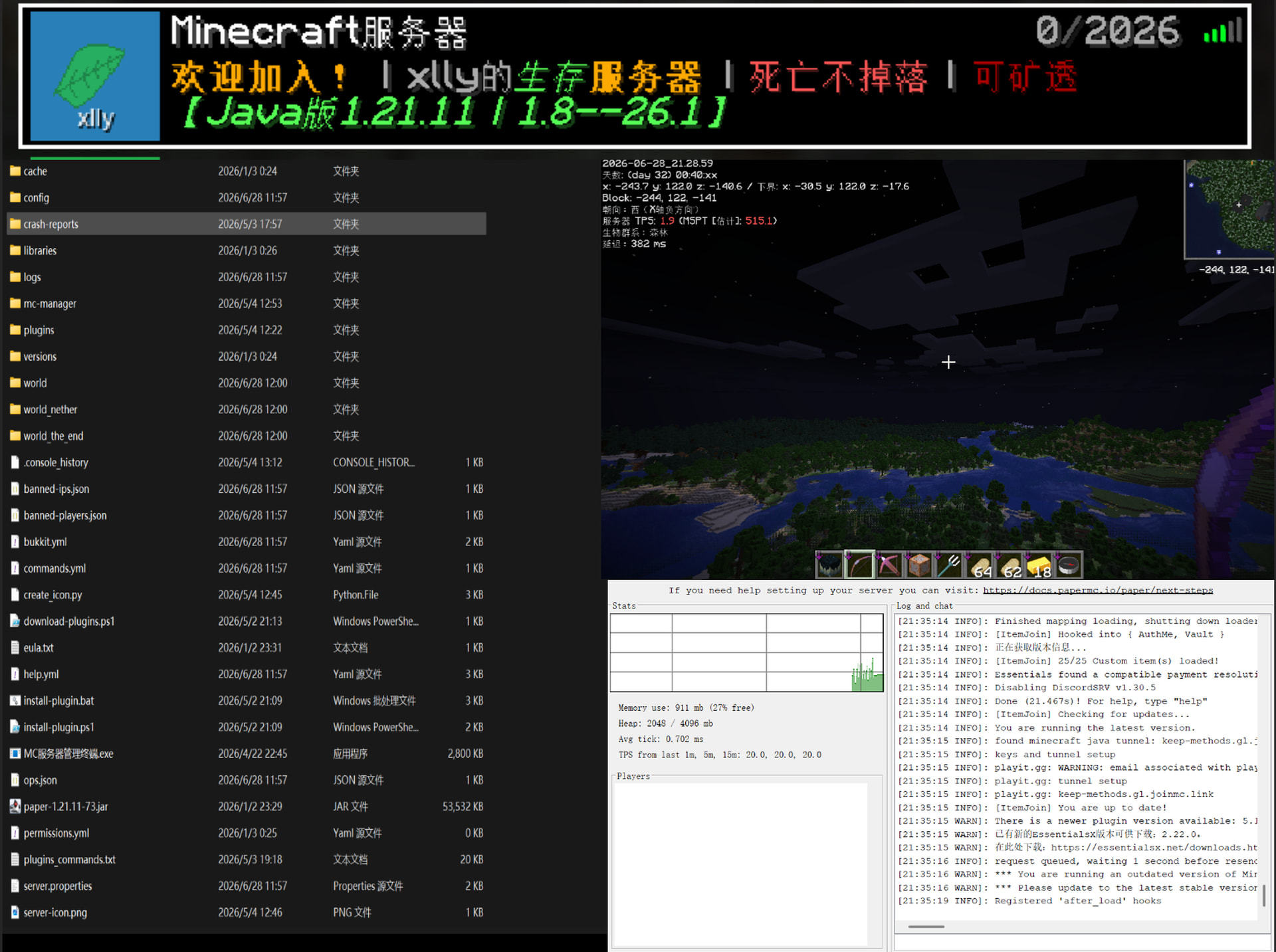Click the log panel vertical scrollbar
Screen dimensions: 1276x952
(1263, 896)
